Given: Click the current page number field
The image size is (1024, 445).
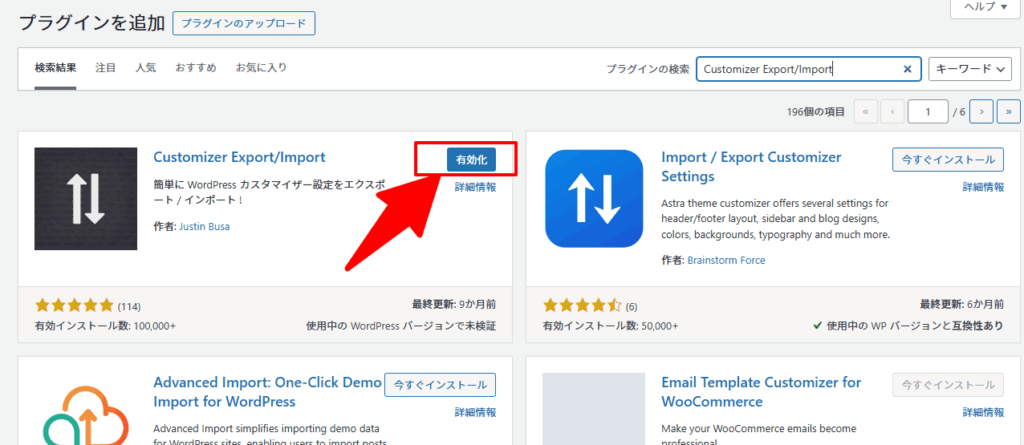Looking at the screenshot, I should pyautogui.click(x=928, y=111).
